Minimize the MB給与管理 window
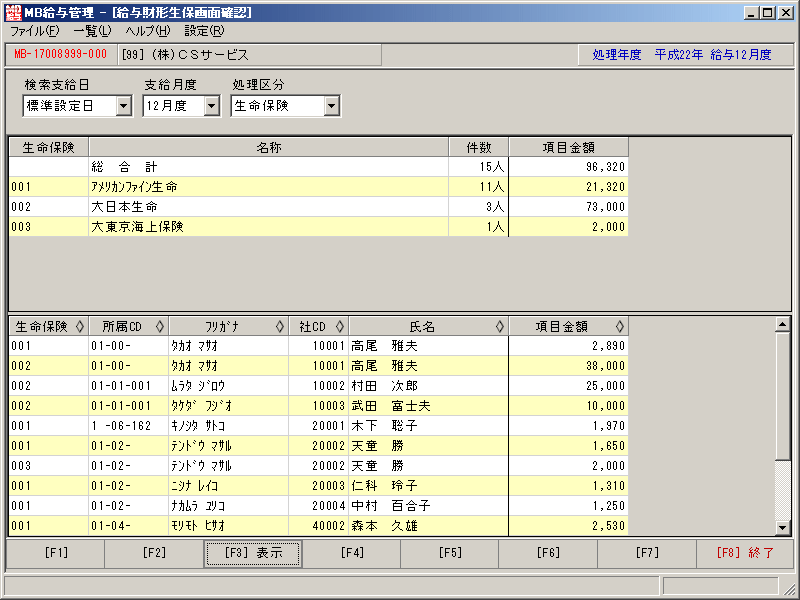The width and height of the screenshot is (800, 600). (751, 13)
